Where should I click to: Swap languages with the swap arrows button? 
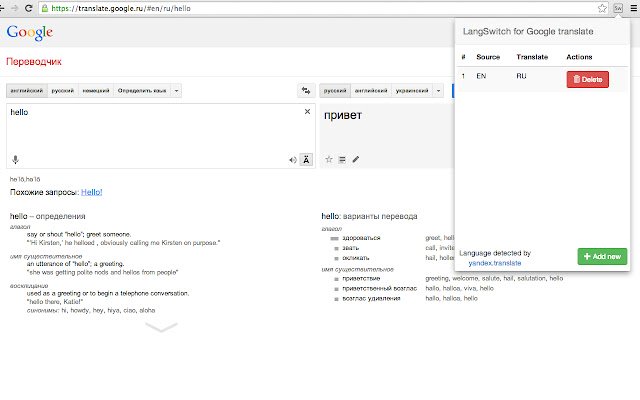tap(306, 91)
